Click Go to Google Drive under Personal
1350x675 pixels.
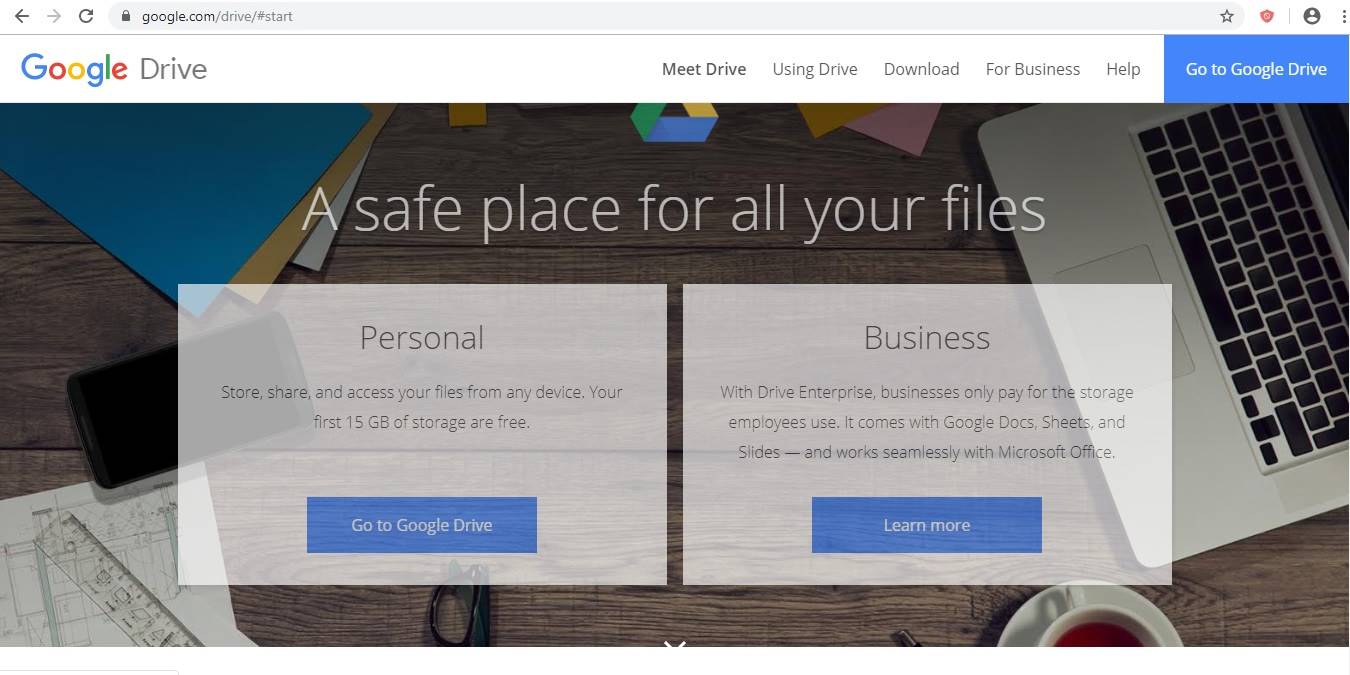click(421, 524)
